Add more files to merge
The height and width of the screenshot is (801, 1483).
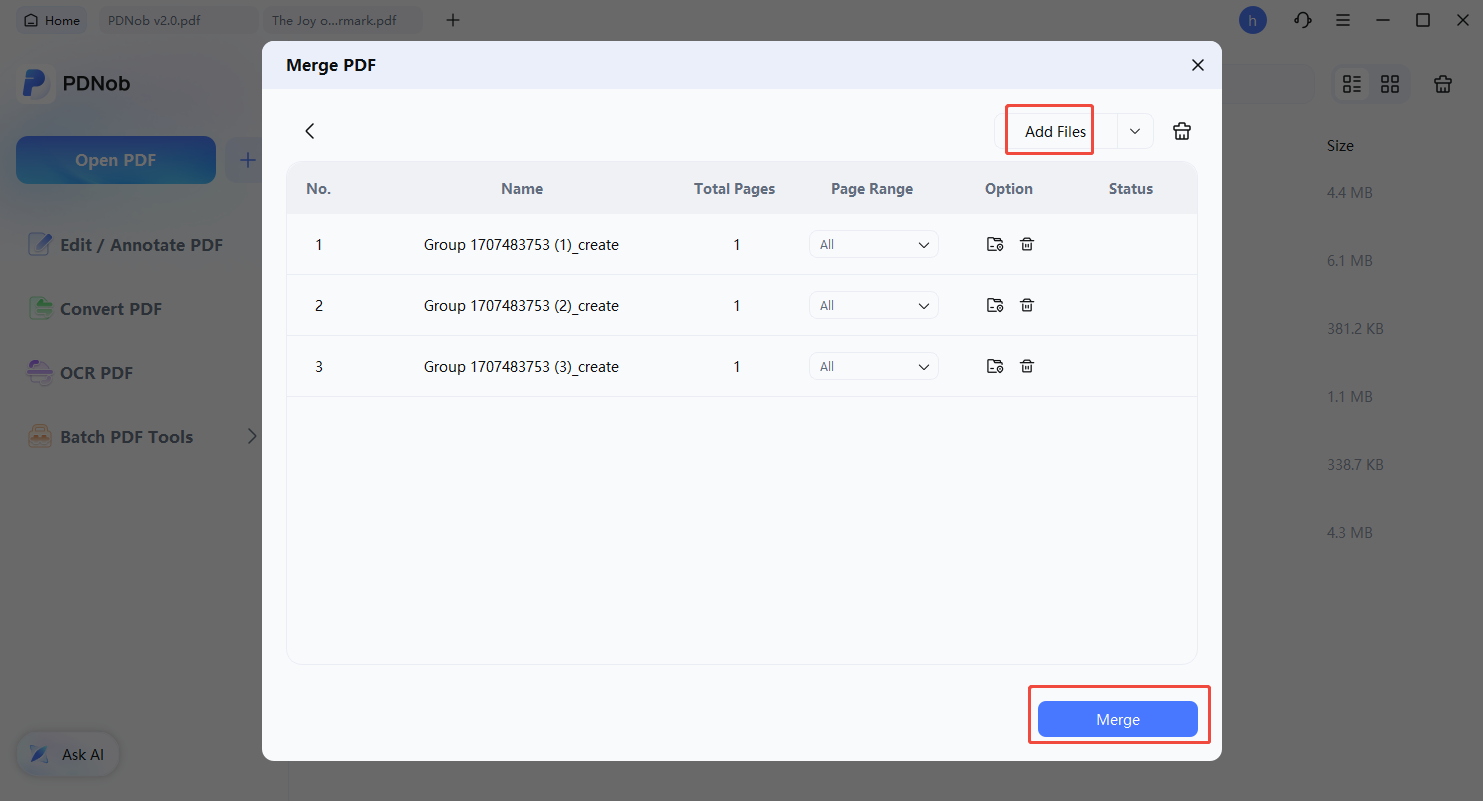pos(1050,131)
